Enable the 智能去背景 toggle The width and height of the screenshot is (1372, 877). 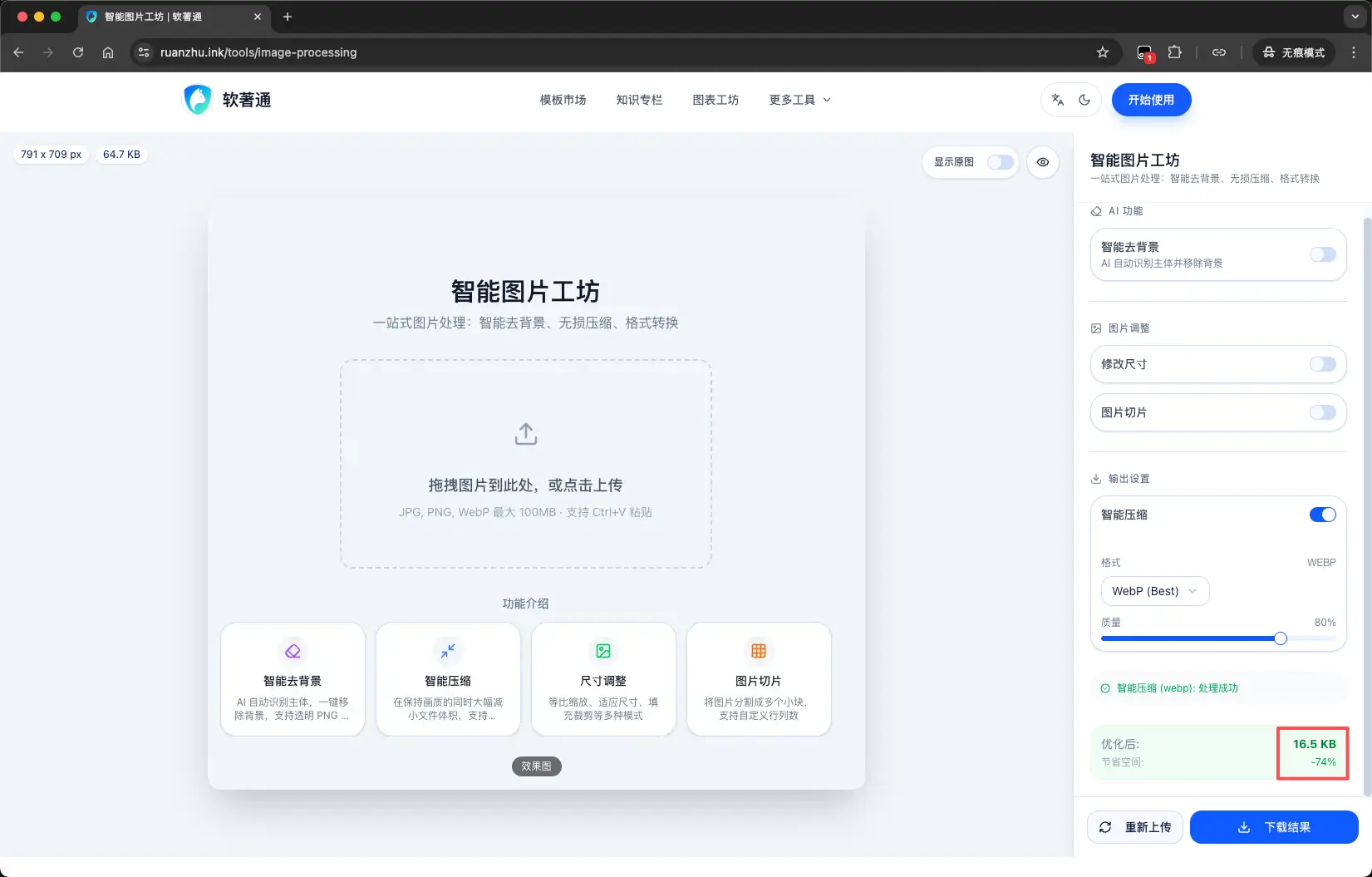pyautogui.click(x=1322, y=254)
